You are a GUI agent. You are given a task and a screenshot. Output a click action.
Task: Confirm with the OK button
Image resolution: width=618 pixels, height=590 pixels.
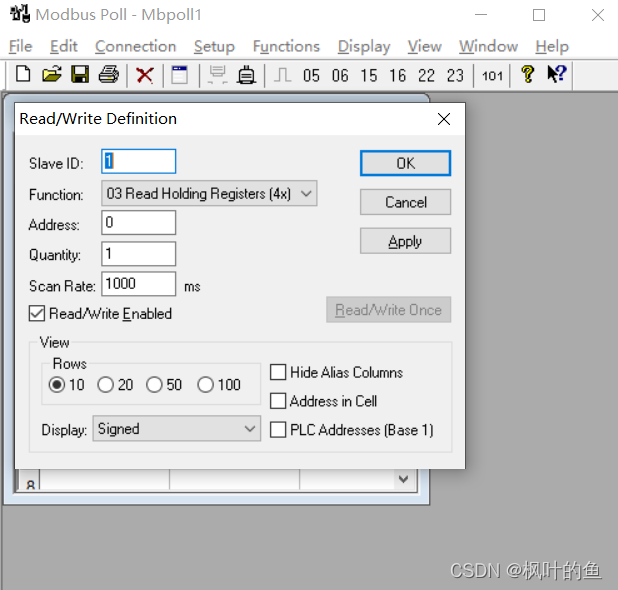tap(406, 163)
